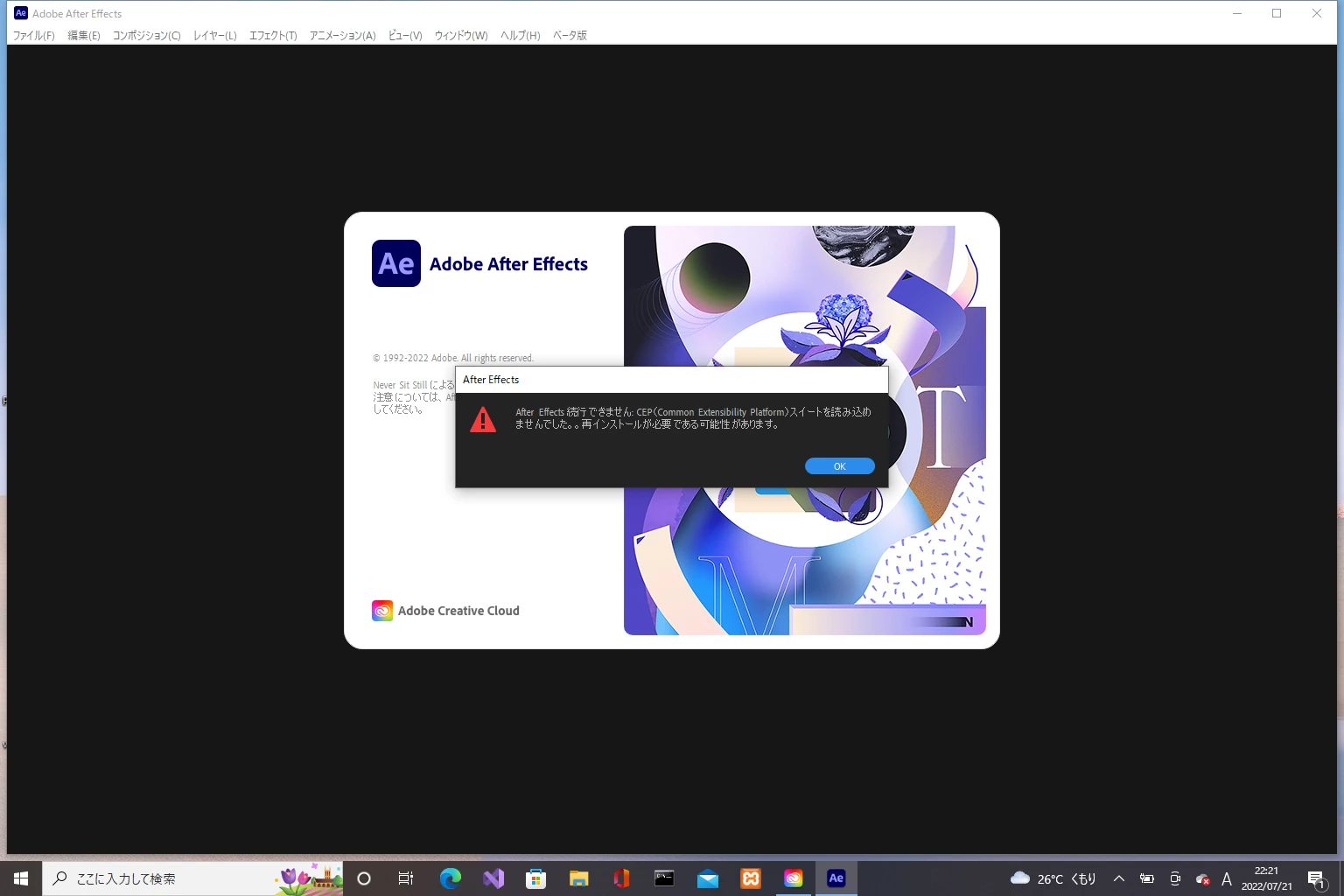Open the ヘルプ(H) menu
This screenshot has width=1344, height=896.
click(x=521, y=36)
